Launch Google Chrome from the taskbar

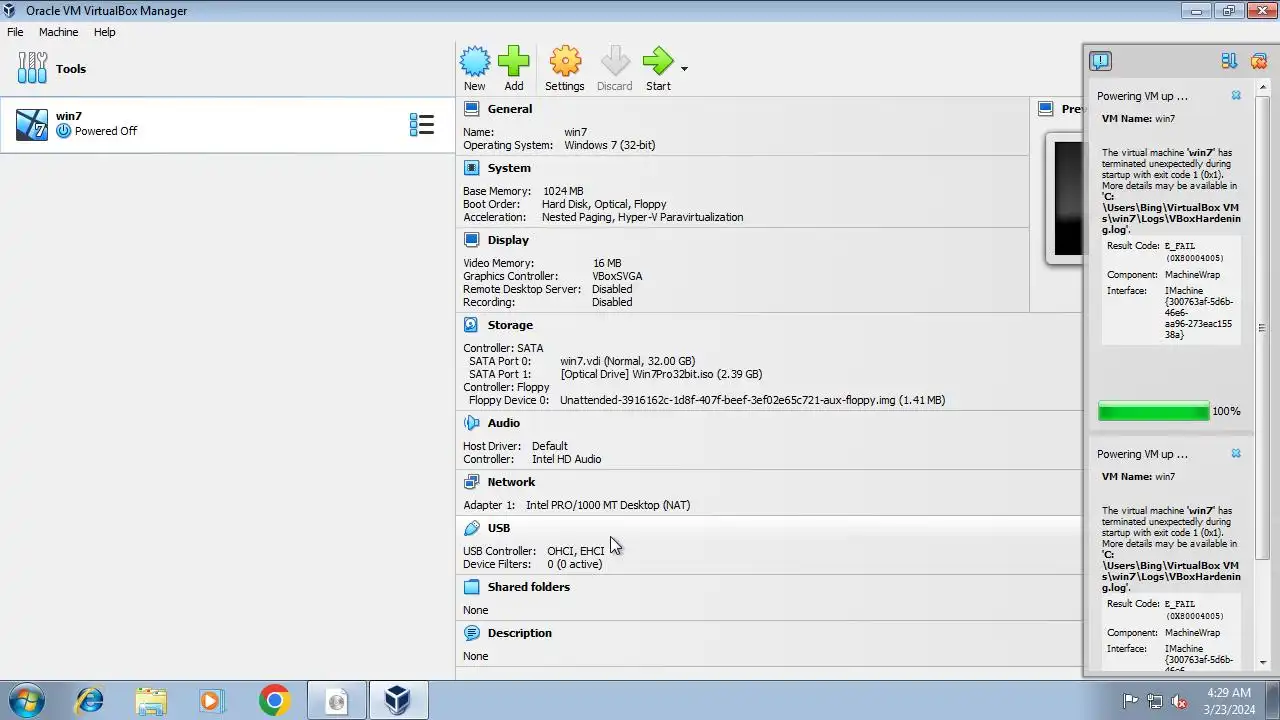(274, 701)
